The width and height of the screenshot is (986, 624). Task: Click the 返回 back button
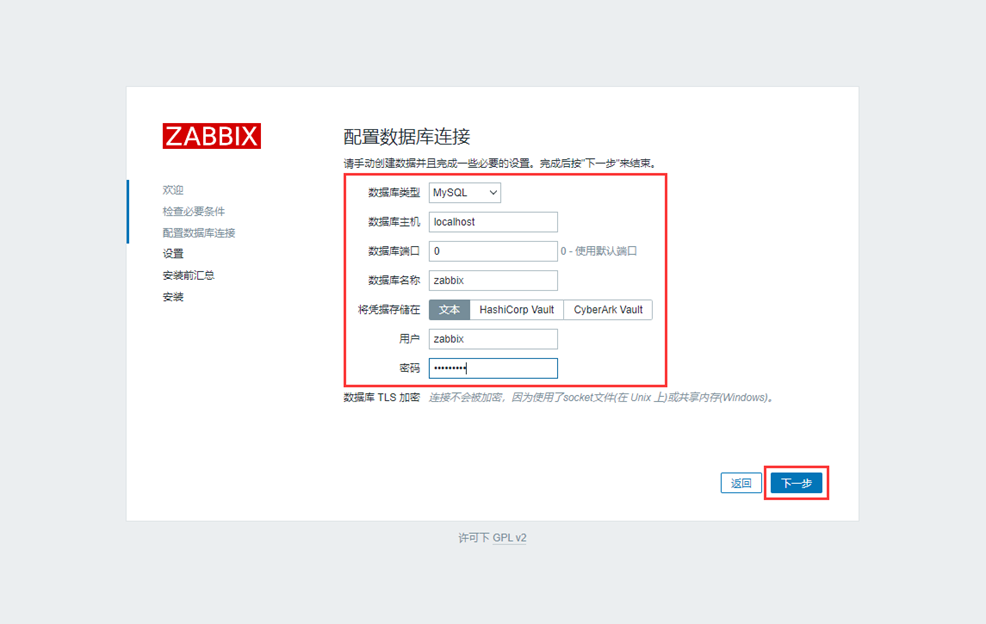[741, 483]
